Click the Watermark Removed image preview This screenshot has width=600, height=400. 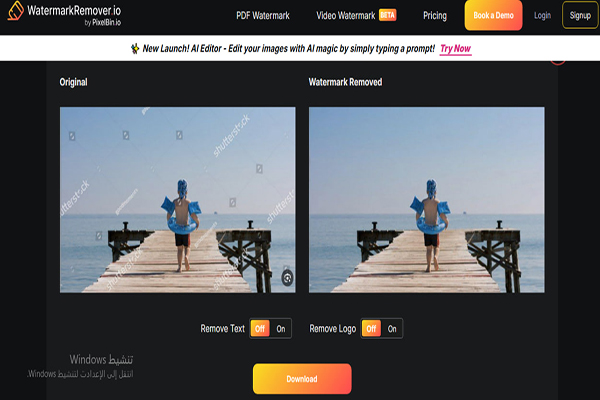(427, 200)
